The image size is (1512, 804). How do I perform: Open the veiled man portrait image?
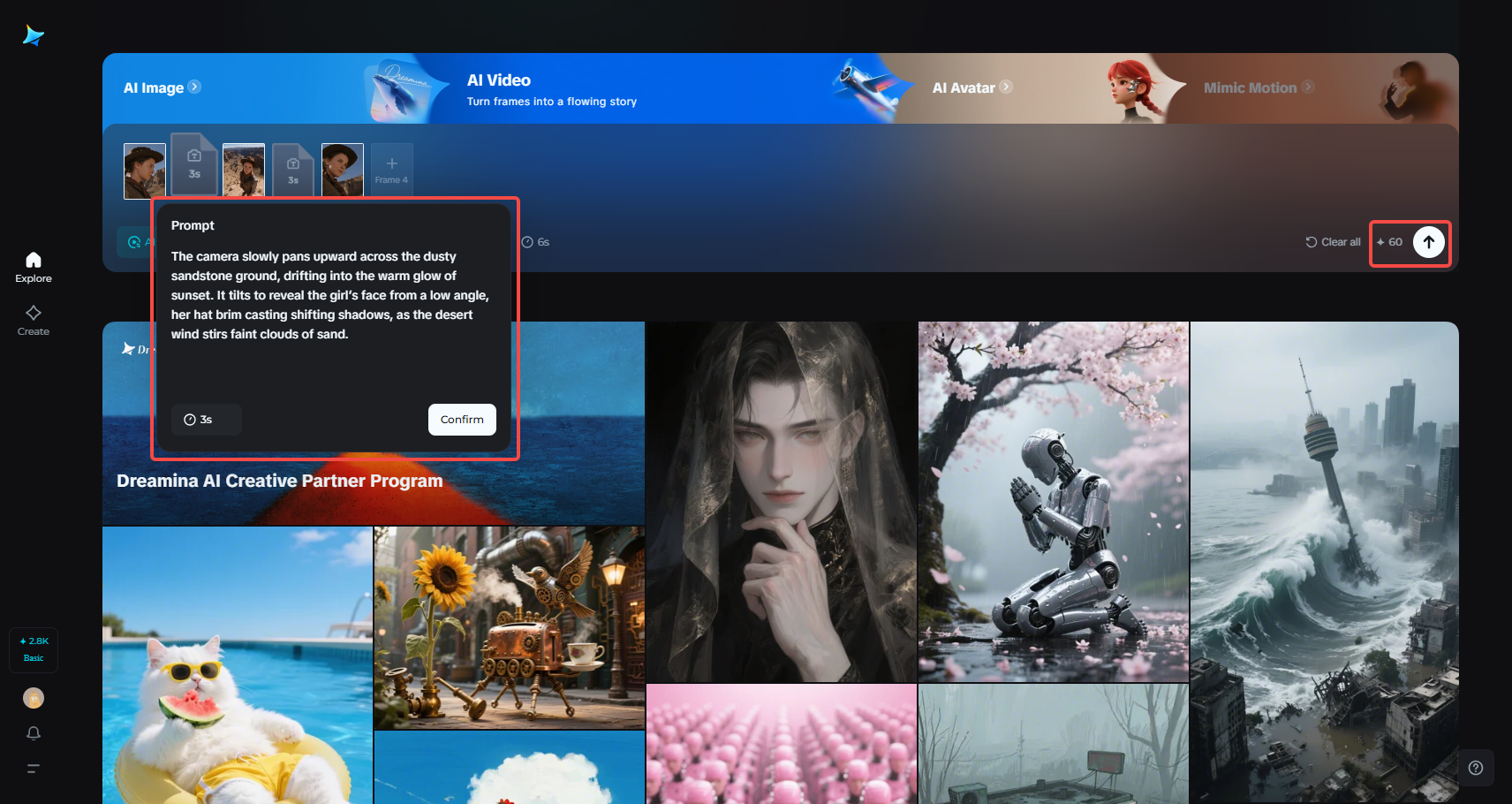click(x=782, y=502)
